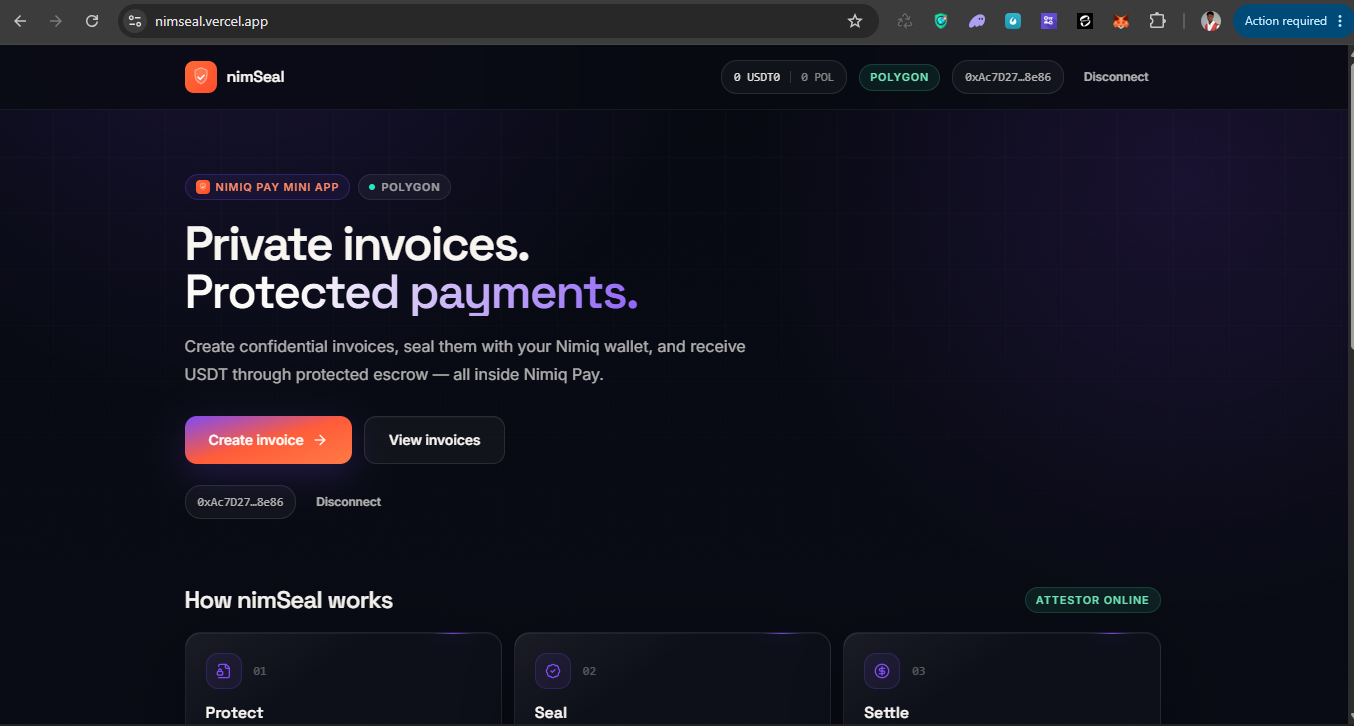Click the 0 POL balance
Image resolution: width=1354 pixels, height=726 pixels.
pos(817,77)
